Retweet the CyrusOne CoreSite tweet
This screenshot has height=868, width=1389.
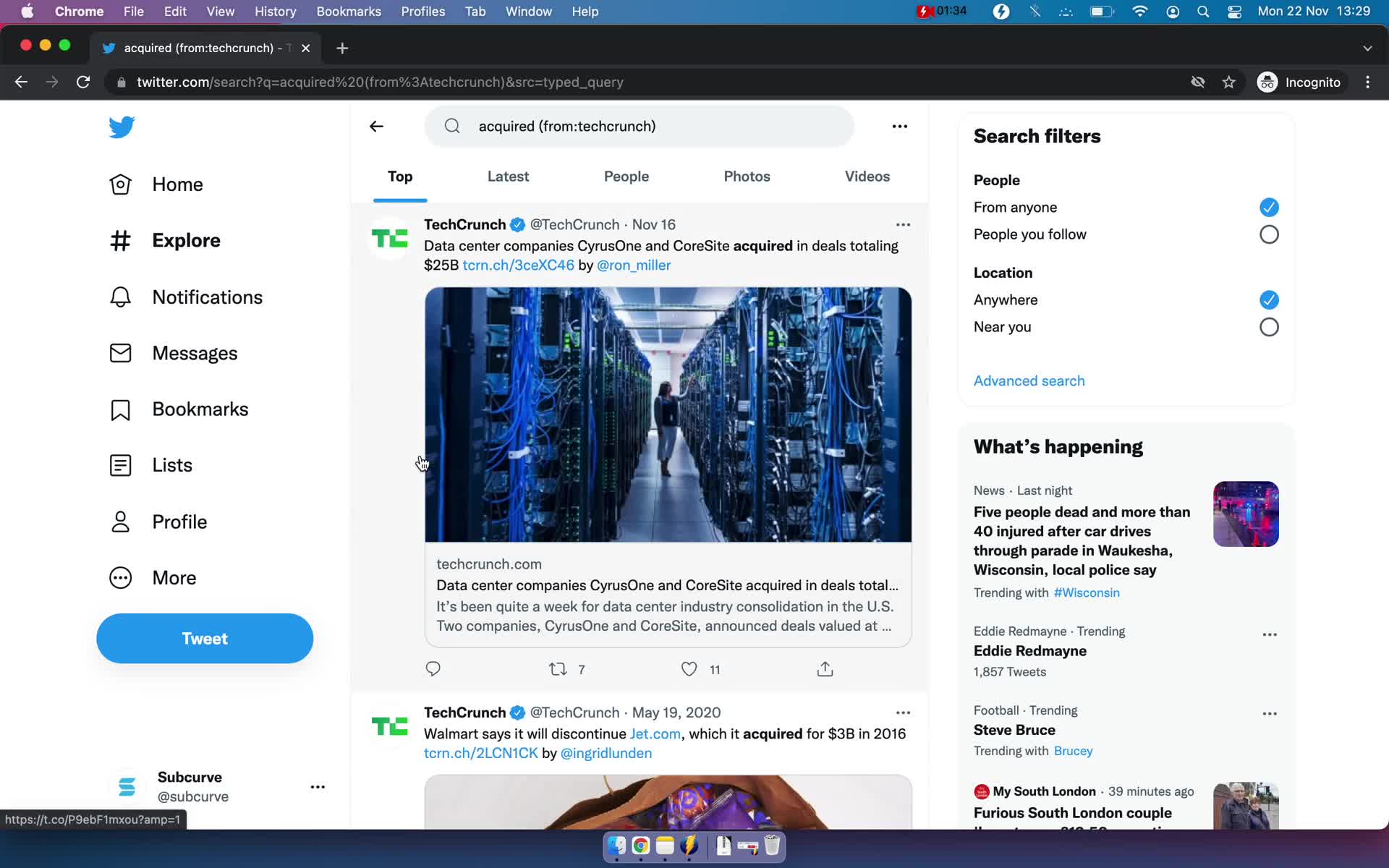558,669
